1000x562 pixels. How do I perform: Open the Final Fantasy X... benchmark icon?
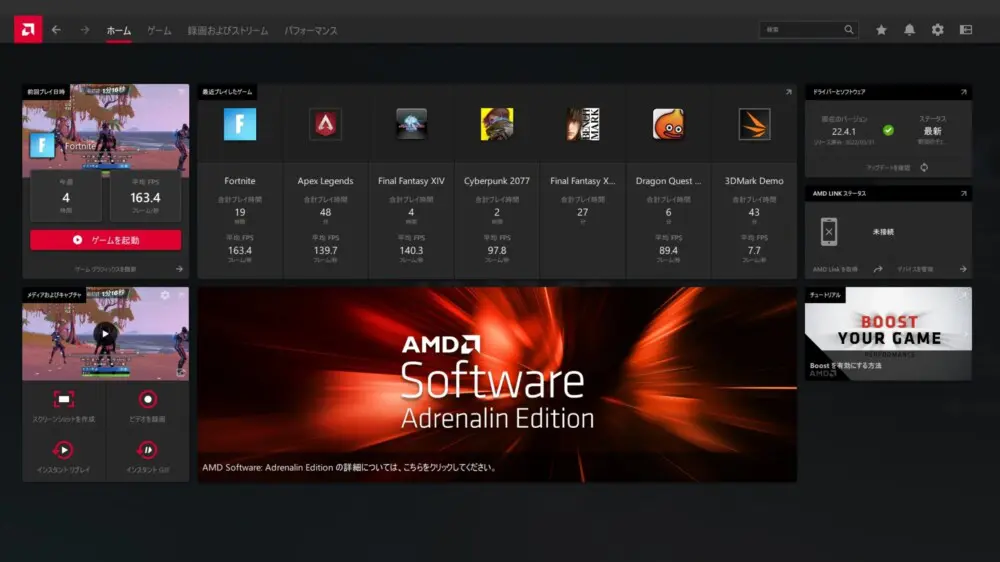click(582, 124)
